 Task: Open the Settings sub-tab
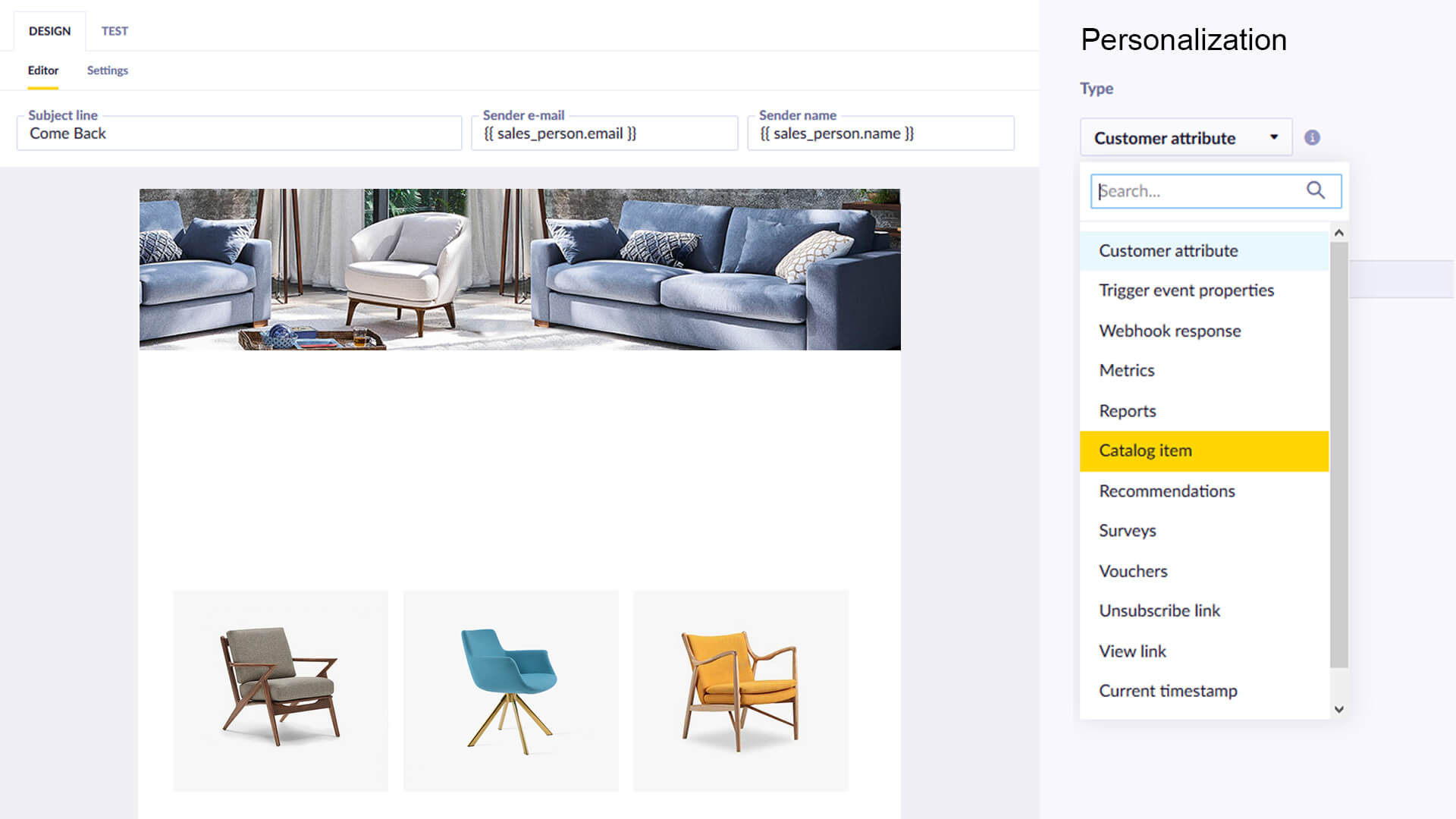[107, 71]
